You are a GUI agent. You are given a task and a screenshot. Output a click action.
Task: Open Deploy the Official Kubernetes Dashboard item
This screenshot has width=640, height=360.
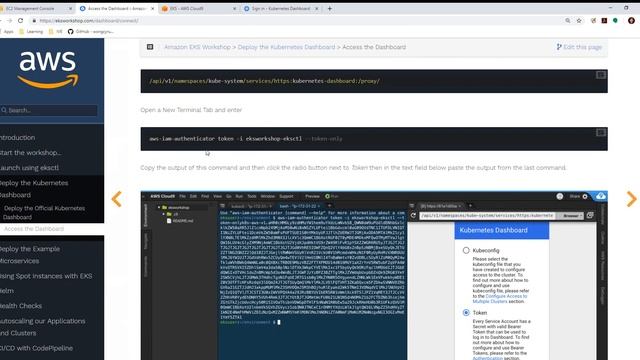(x=44, y=212)
